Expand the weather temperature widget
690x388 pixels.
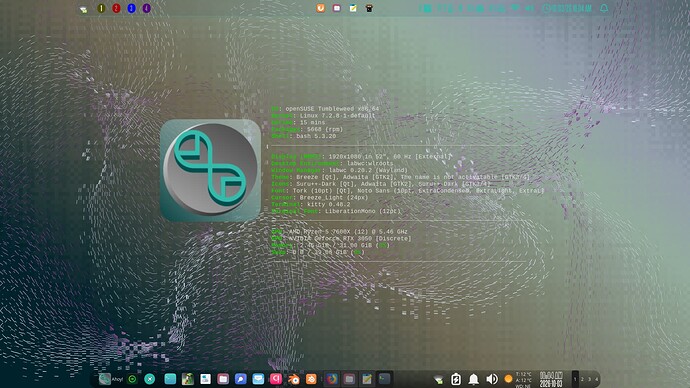tap(518, 379)
